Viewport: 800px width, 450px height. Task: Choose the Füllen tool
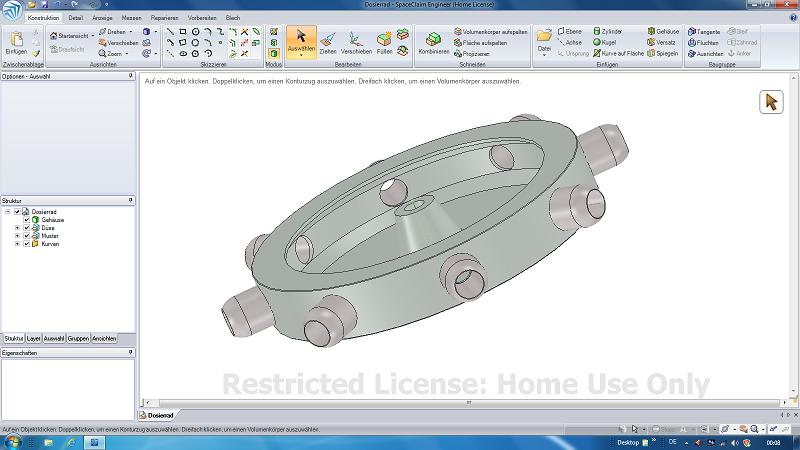384,44
